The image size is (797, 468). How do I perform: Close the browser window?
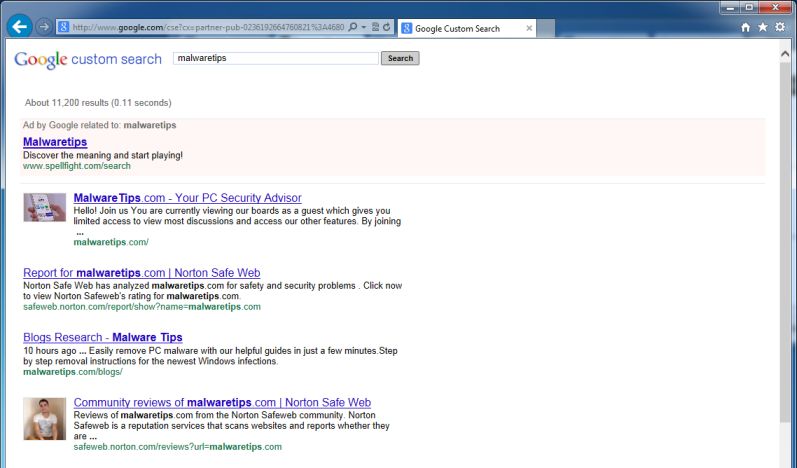coord(776,7)
